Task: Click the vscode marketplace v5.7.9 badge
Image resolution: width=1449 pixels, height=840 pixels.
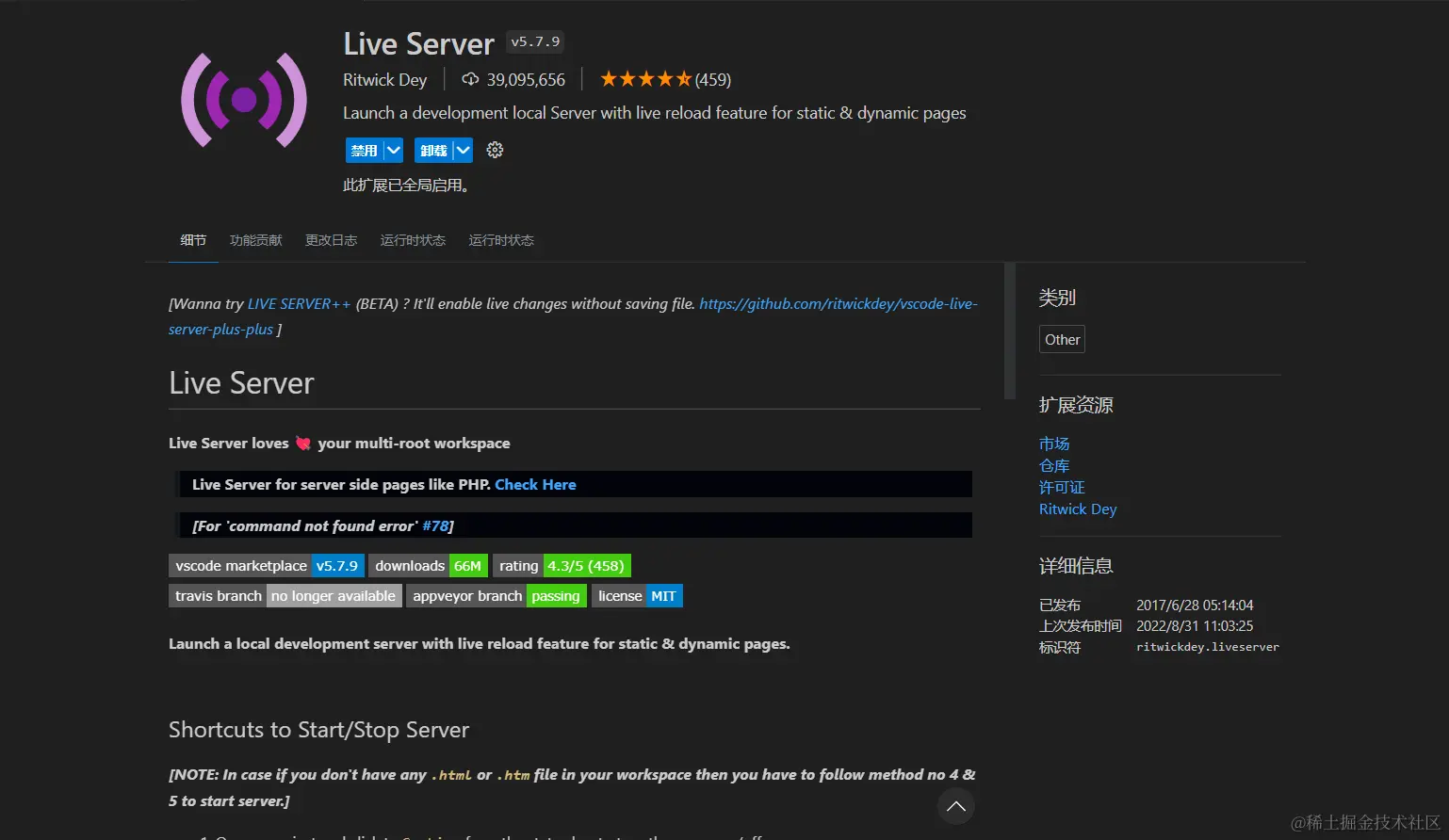Action: 267,565
